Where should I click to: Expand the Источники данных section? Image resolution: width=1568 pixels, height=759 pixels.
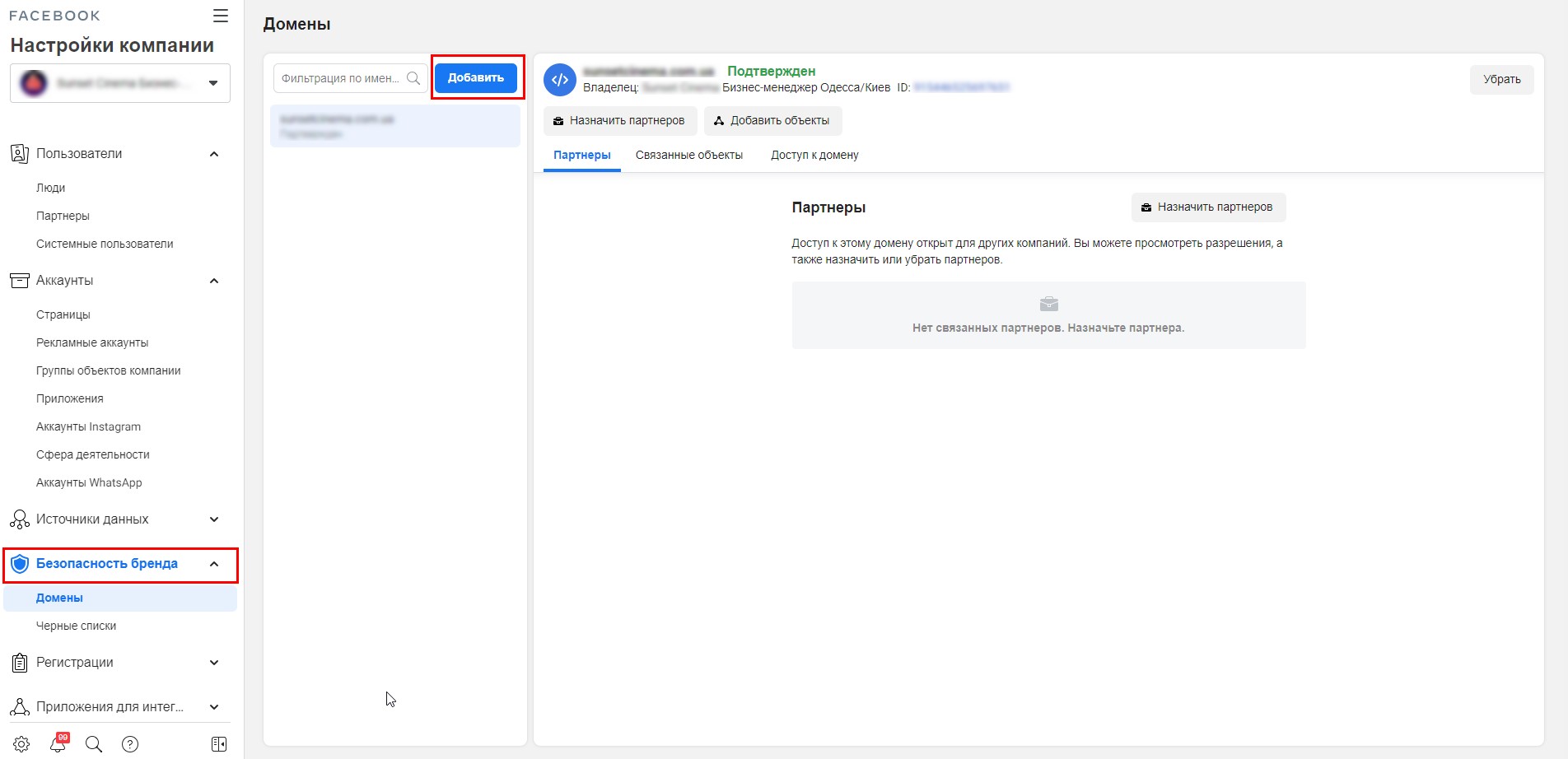(214, 519)
